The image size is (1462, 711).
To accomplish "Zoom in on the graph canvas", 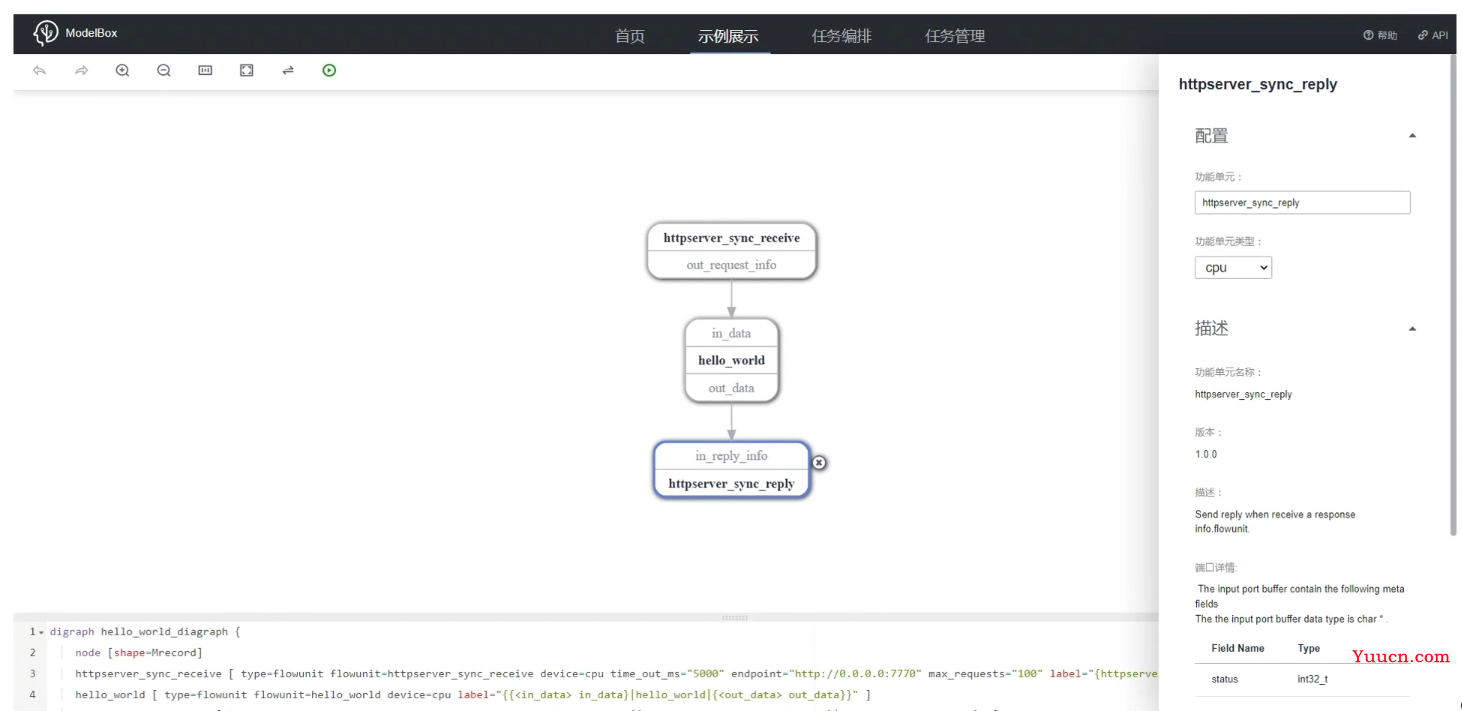I will [x=123, y=70].
